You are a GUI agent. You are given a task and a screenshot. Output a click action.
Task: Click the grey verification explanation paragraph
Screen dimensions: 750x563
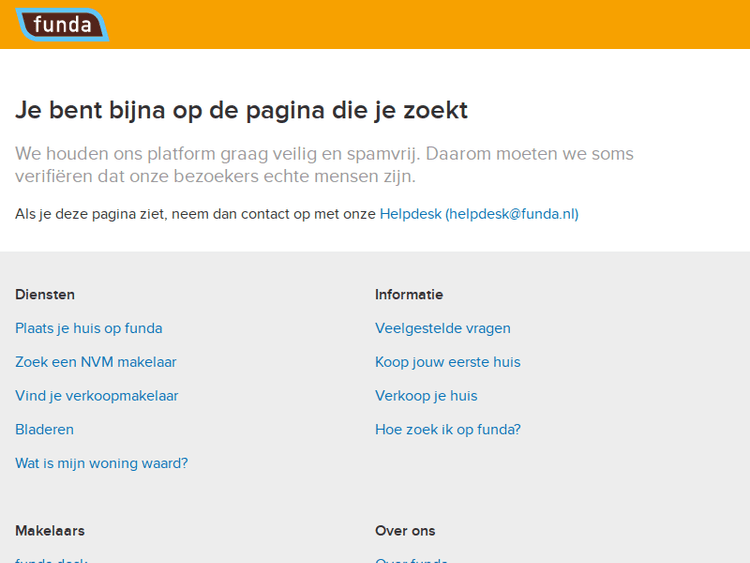tap(324, 165)
